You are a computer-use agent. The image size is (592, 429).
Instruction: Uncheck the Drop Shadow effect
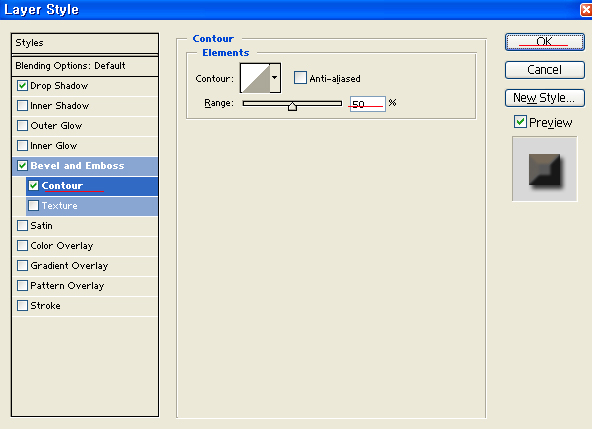22,86
